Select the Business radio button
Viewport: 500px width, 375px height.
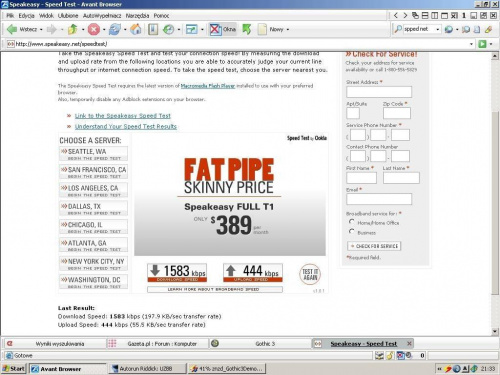(x=351, y=231)
